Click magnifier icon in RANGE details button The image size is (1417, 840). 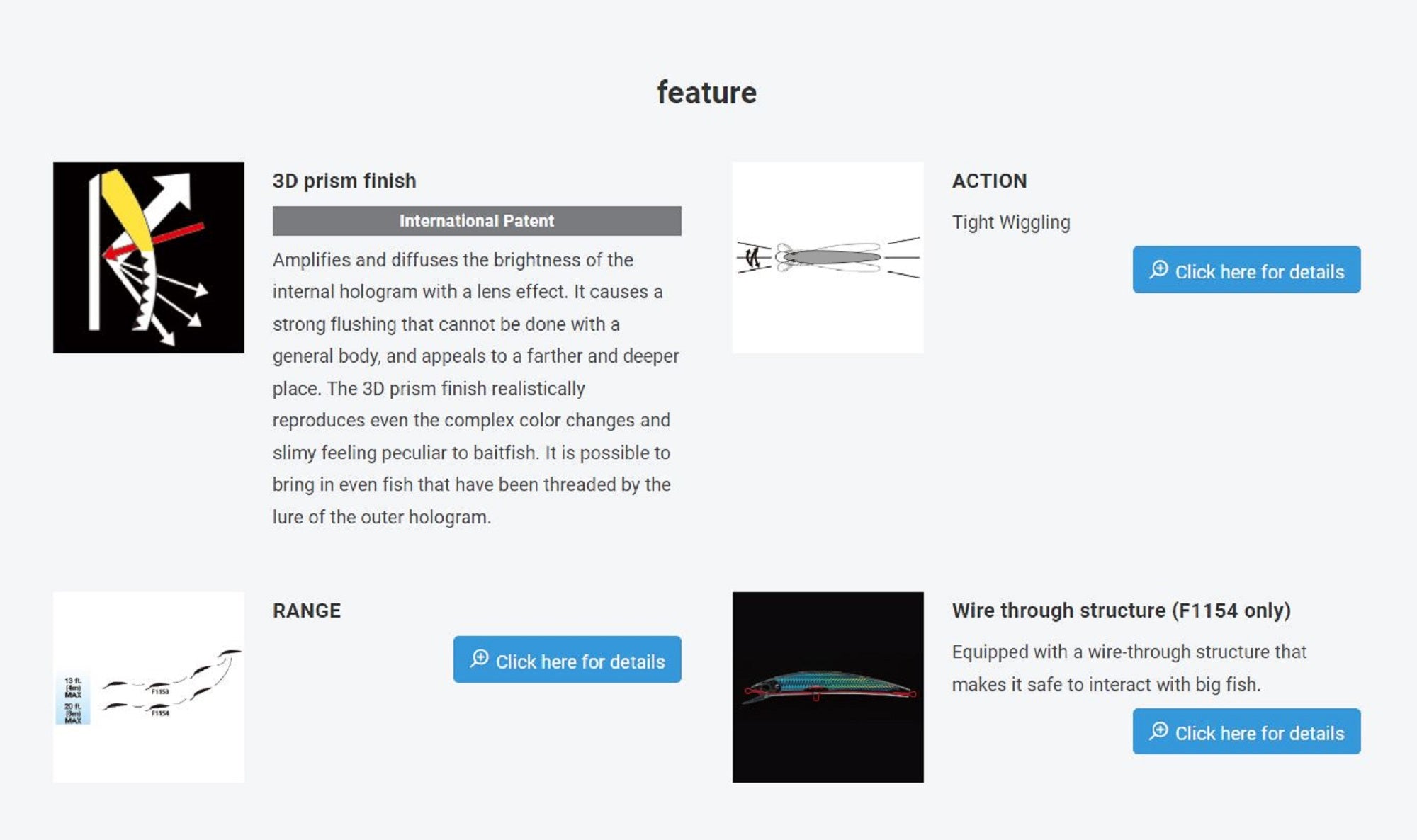pyautogui.click(x=480, y=659)
